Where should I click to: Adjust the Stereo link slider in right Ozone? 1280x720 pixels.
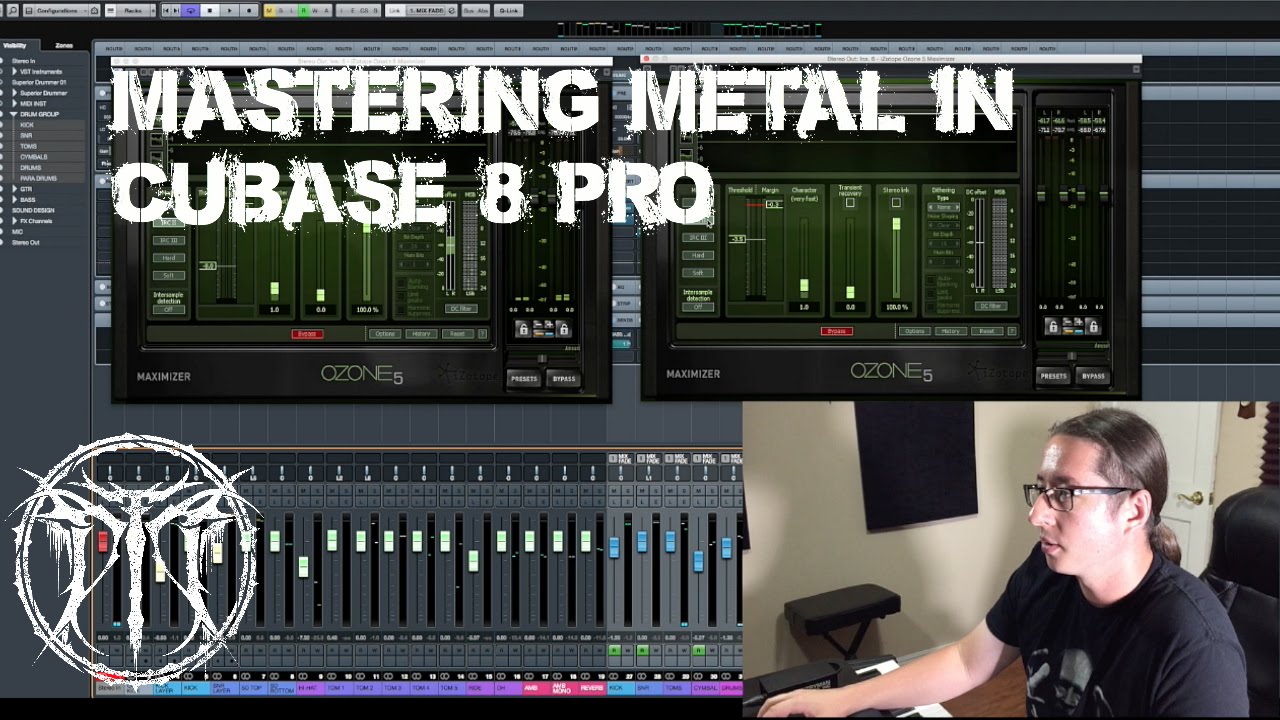click(x=896, y=224)
